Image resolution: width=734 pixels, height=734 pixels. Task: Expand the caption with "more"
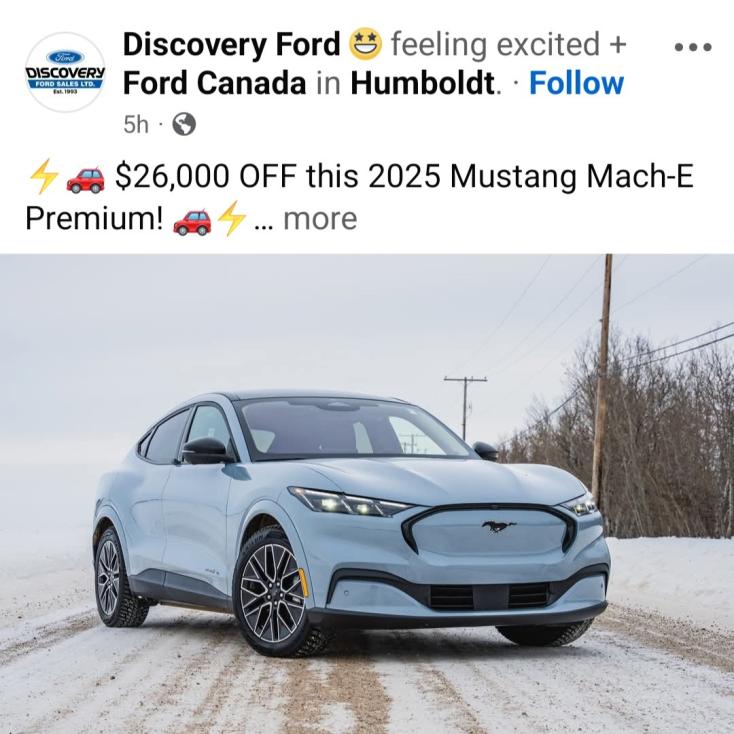(320, 219)
